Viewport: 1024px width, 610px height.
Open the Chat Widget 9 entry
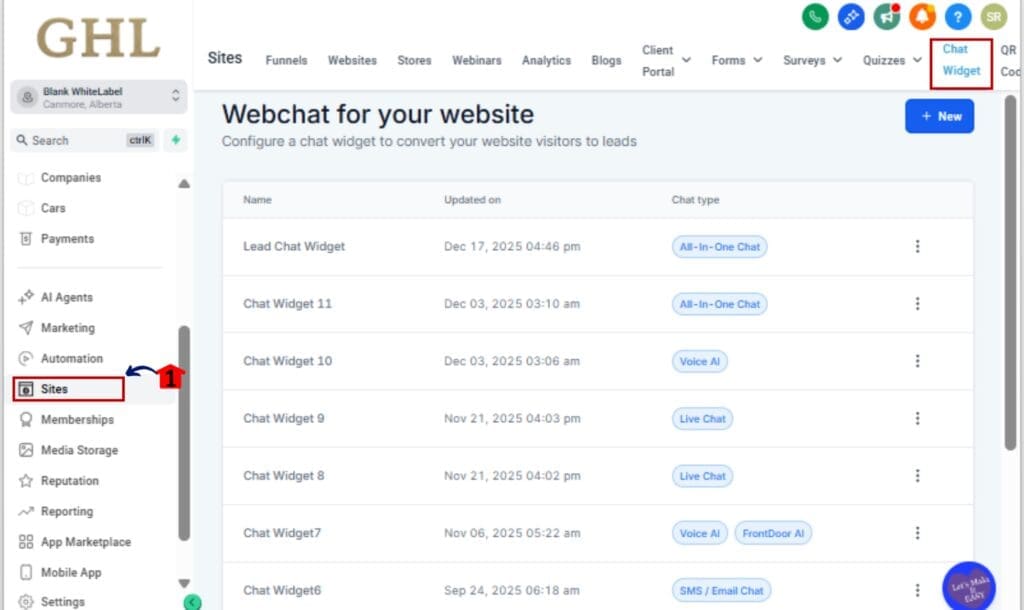pos(284,418)
